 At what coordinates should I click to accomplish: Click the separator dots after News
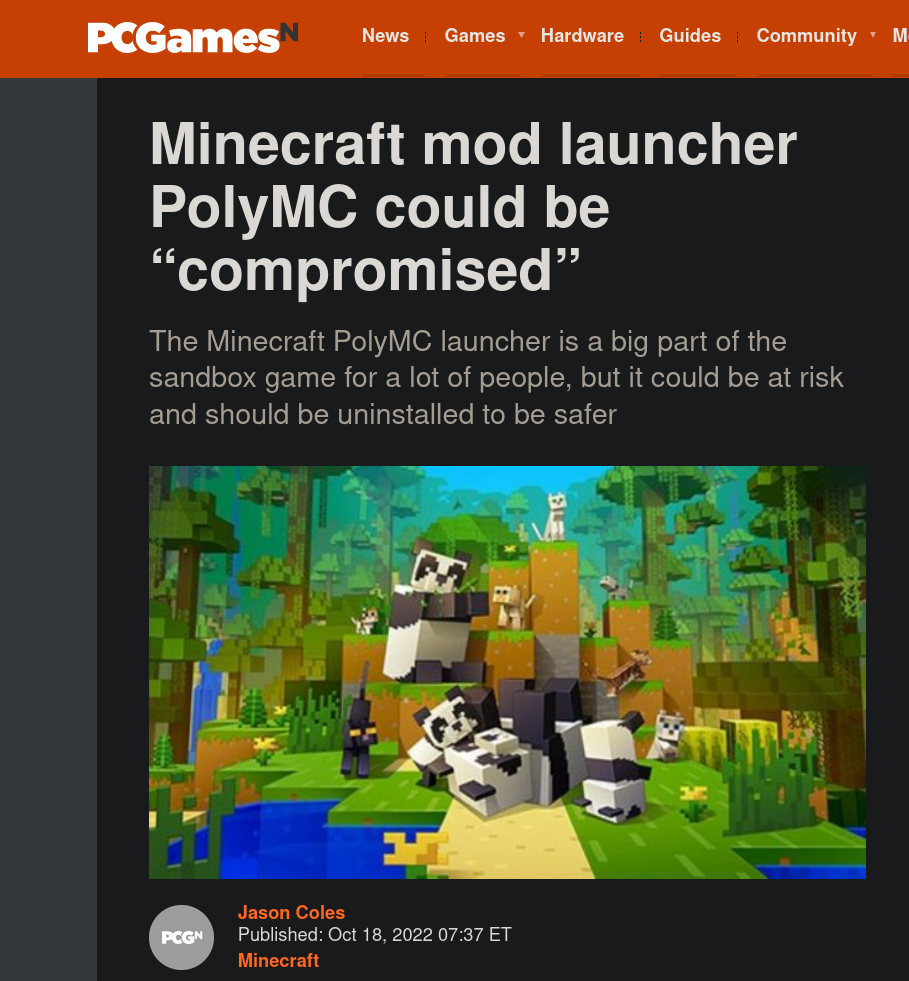click(x=425, y=37)
